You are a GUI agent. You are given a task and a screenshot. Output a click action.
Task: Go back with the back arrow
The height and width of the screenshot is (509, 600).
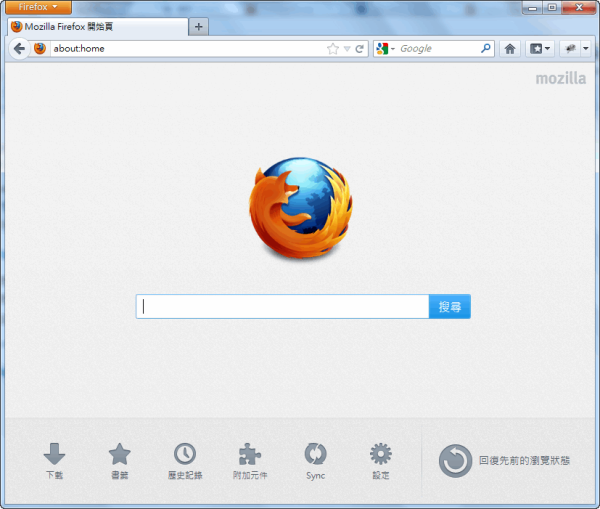pyautogui.click(x=19, y=49)
